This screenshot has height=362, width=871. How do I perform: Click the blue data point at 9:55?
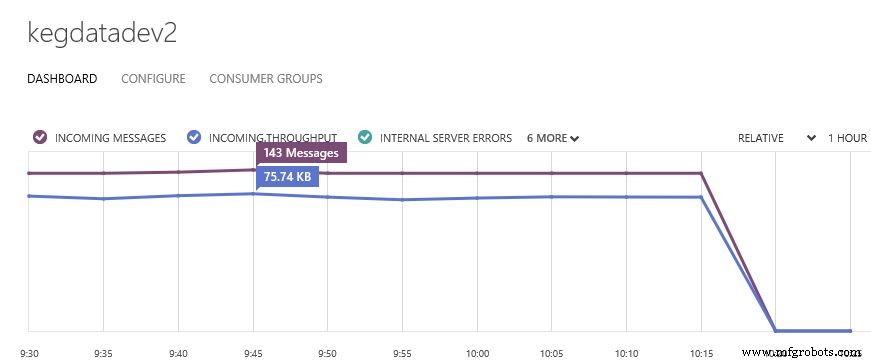(x=403, y=200)
